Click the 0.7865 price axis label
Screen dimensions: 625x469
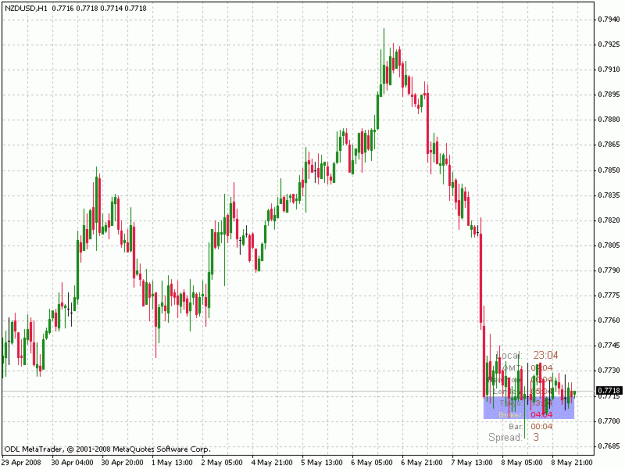tap(609, 145)
